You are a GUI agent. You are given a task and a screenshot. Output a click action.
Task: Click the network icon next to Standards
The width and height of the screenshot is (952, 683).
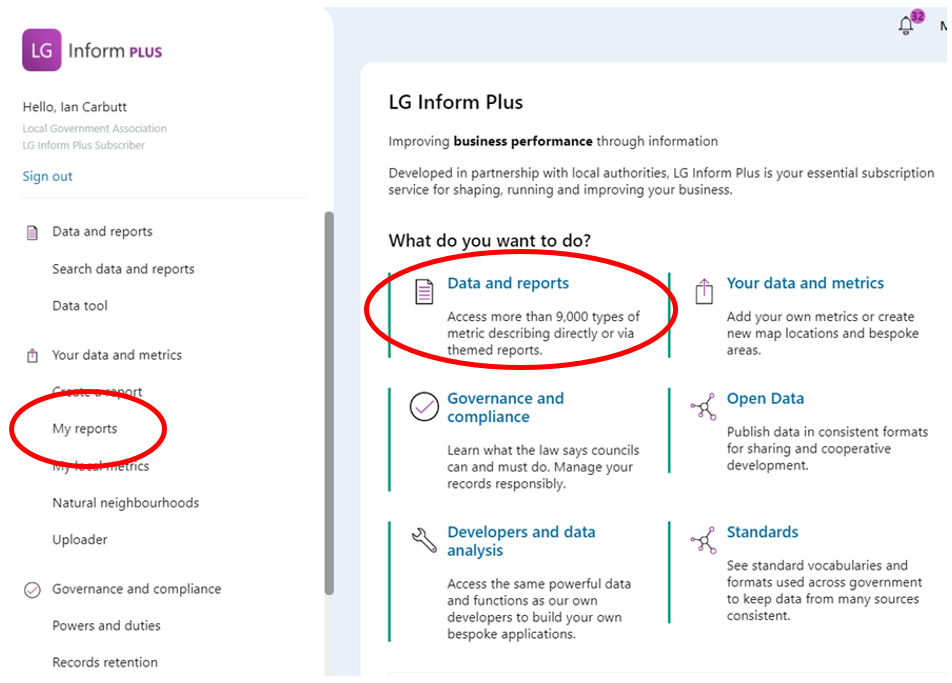pos(704,540)
